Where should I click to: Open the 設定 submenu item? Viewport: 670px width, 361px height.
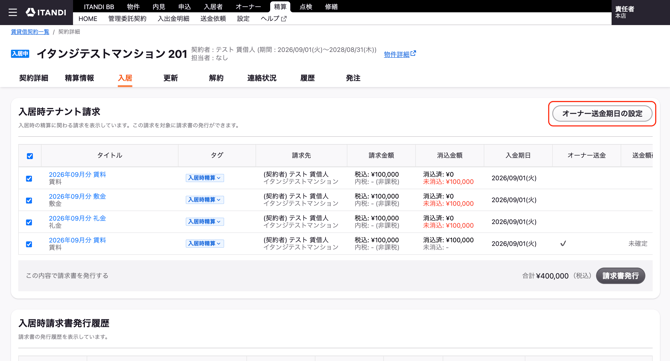pos(243,19)
